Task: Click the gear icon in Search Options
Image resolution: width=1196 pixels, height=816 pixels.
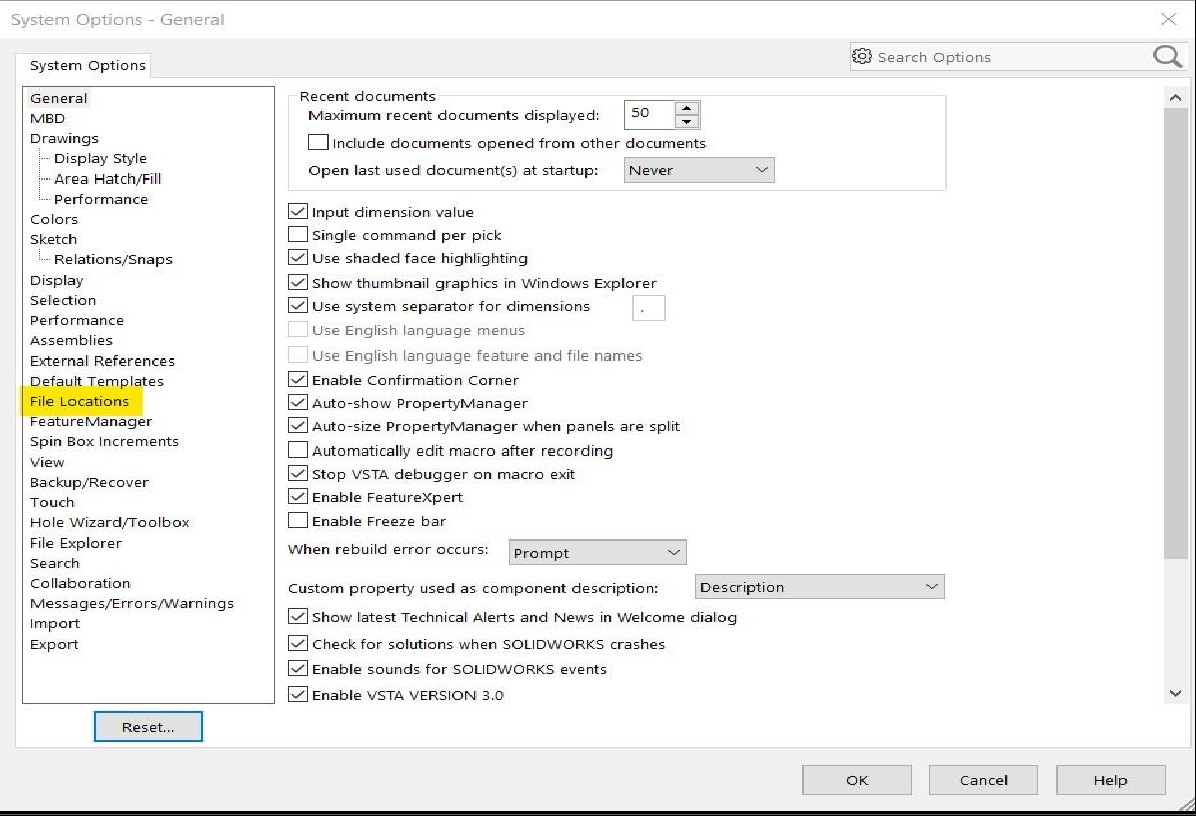Action: [862, 56]
